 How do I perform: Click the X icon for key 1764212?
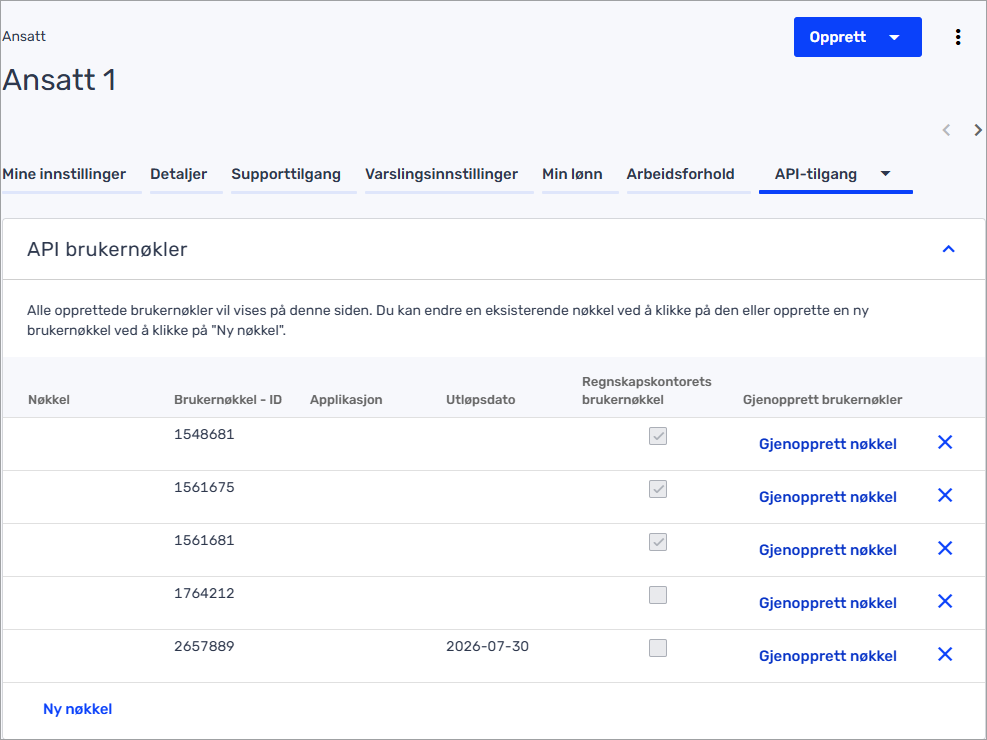click(944, 601)
